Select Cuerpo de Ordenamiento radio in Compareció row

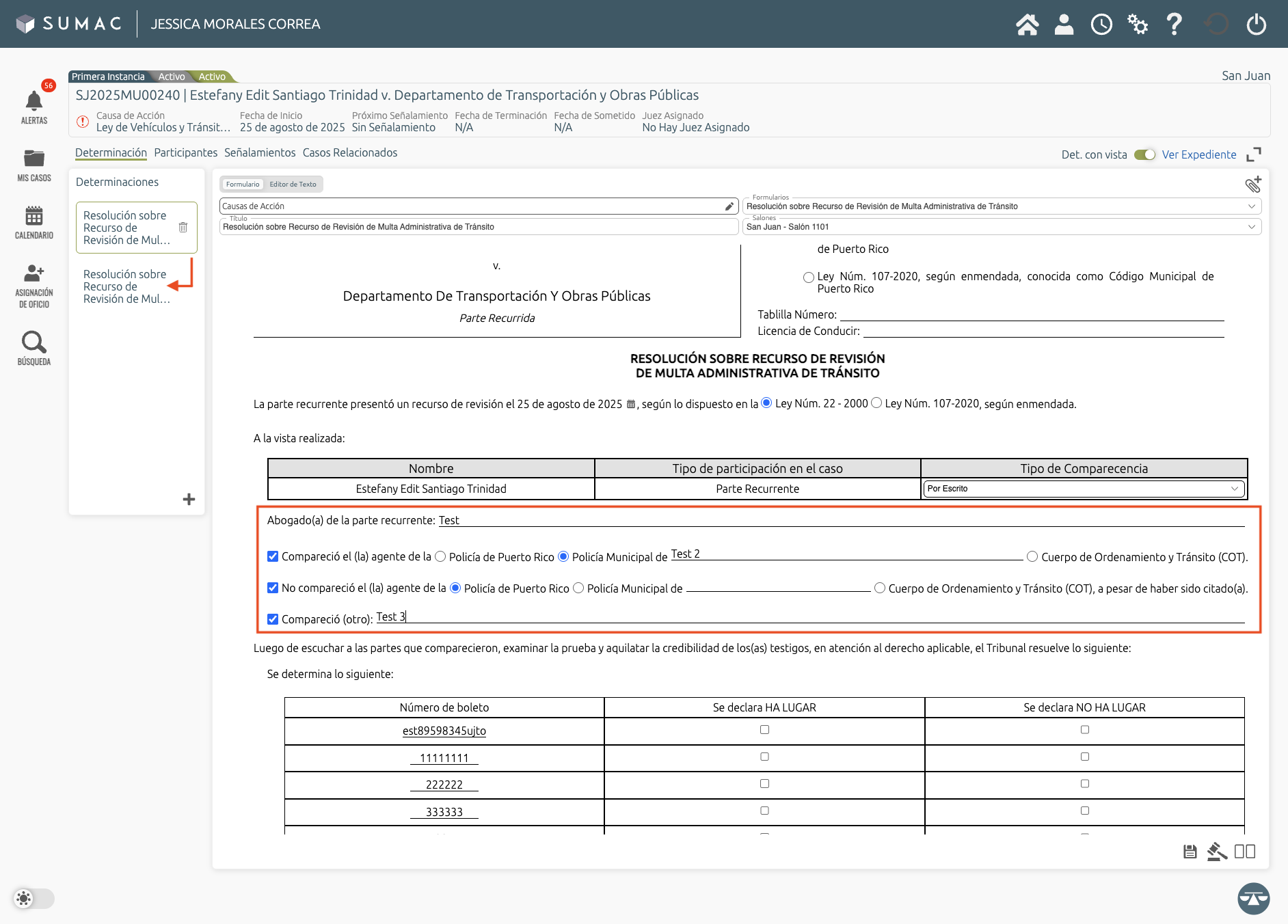click(1032, 557)
